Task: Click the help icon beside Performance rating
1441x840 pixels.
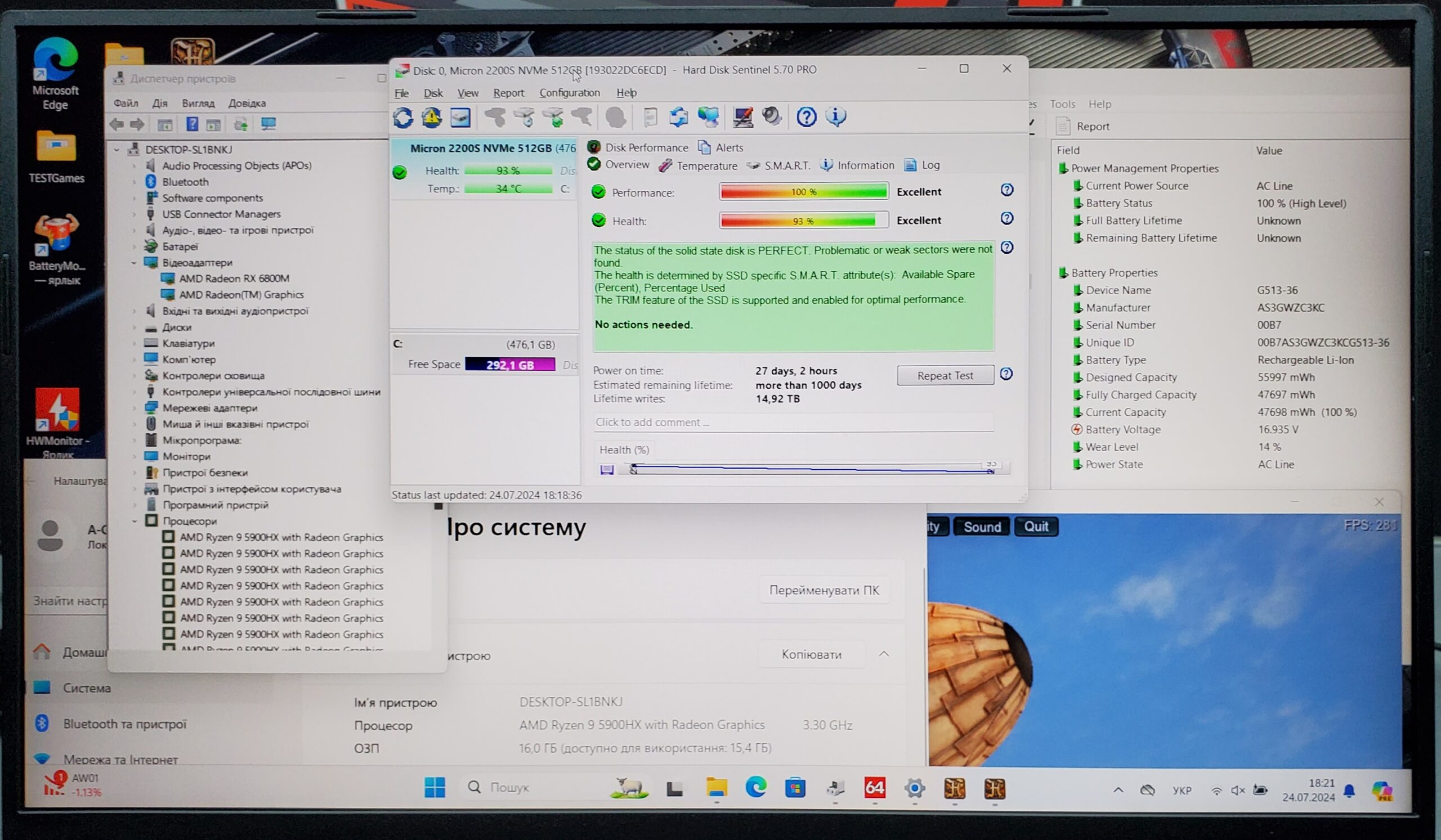Action: [1007, 190]
